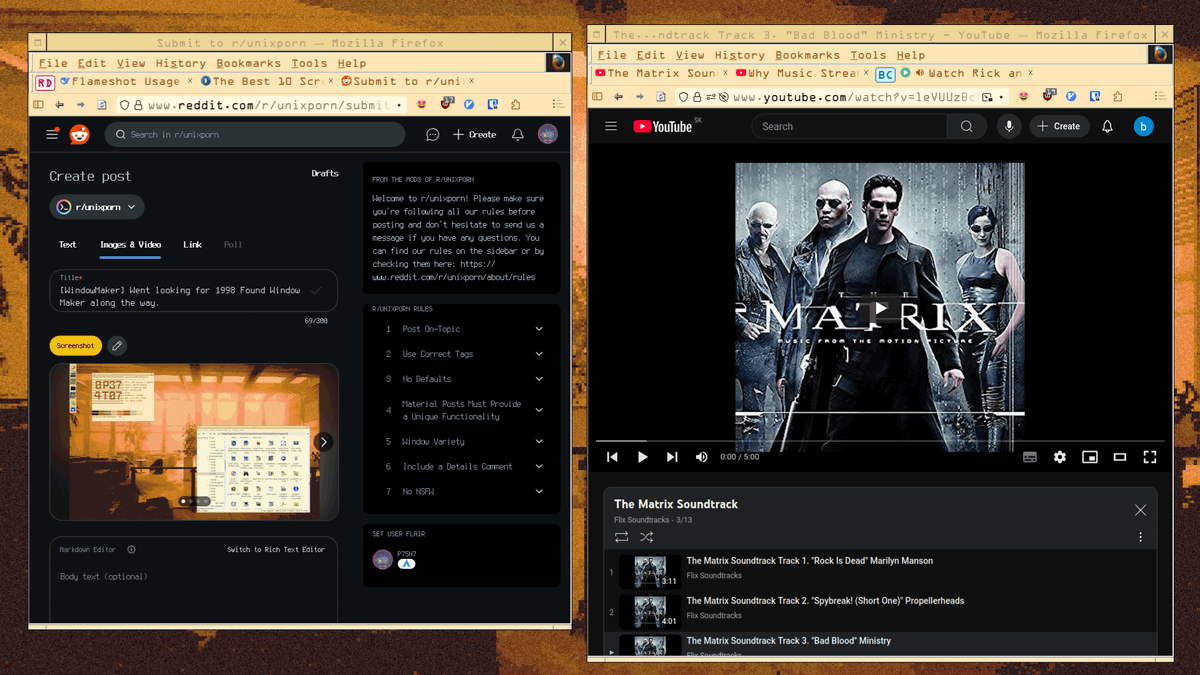Open the r/unixporn community selector dropdown

(x=97, y=207)
